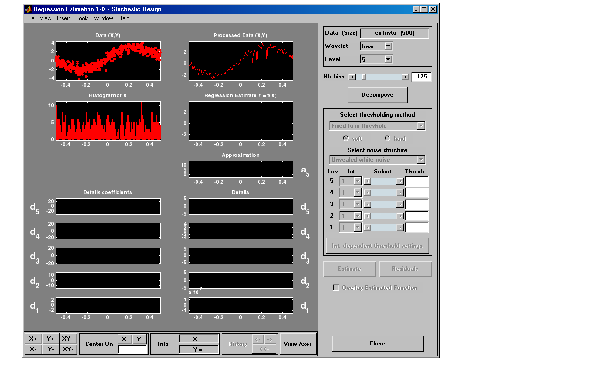Screen dimensions: 600x374
Task: Zoom out horizontally with the X- button
Action: [33, 349]
